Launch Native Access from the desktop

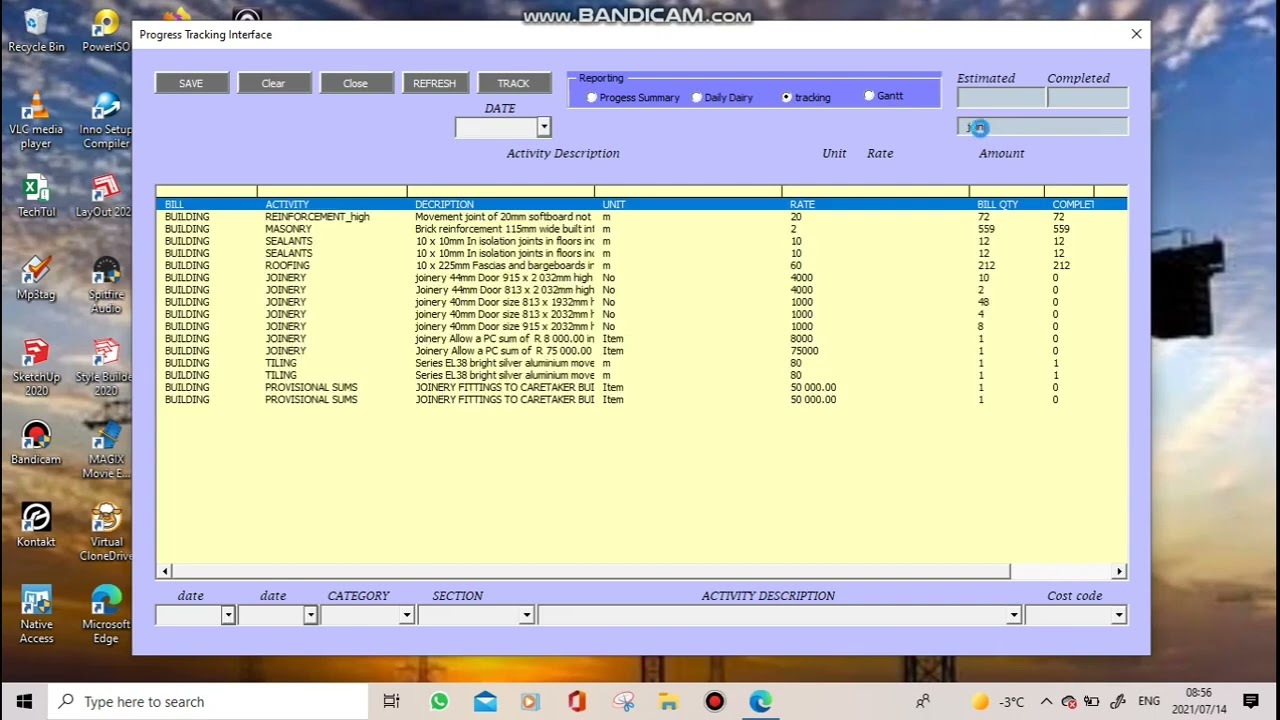(x=36, y=614)
